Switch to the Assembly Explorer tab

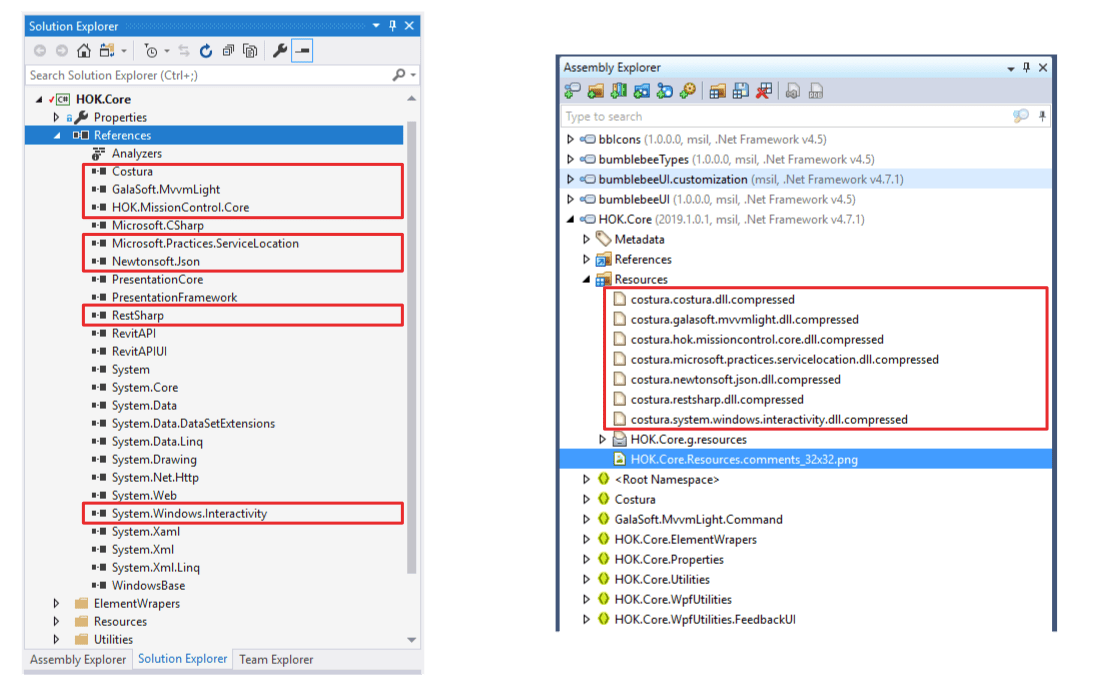[78, 659]
